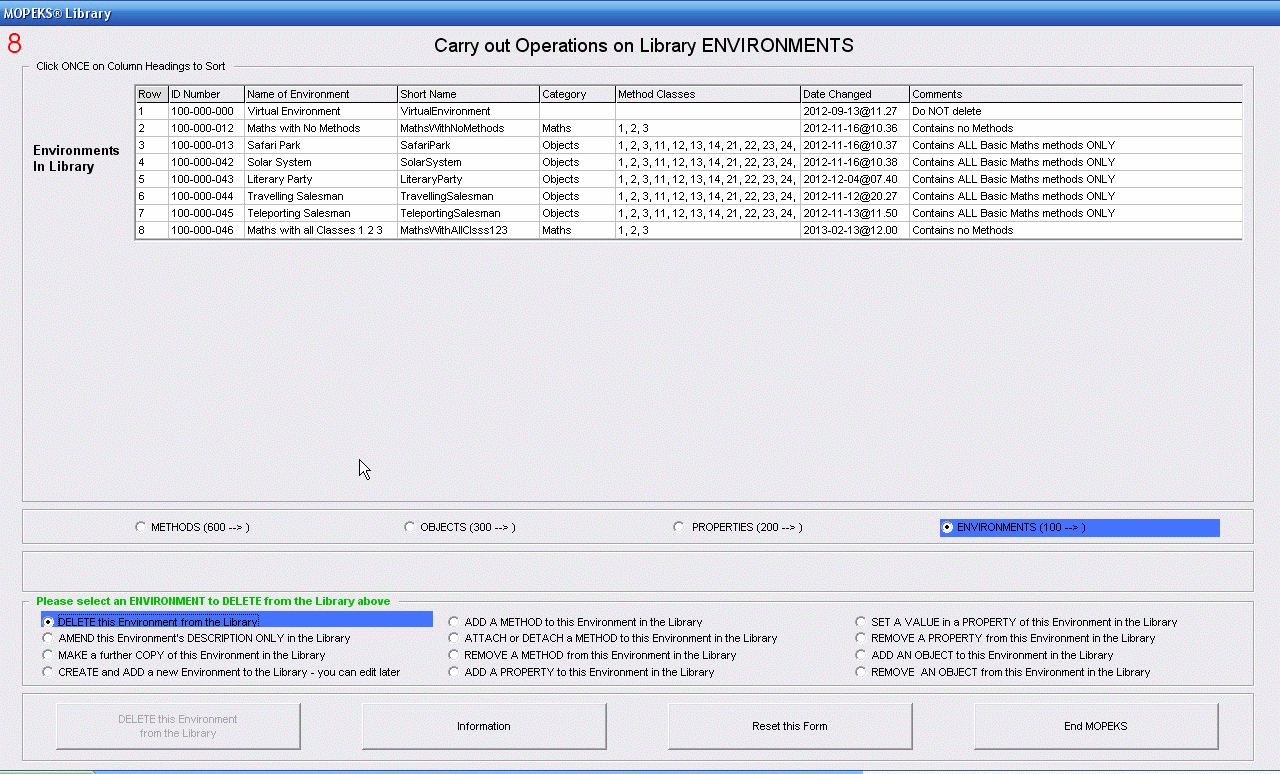Choose CREATE and ADD a new Environment option
This screenshot has height=774, width=1280.
(x=48, y=672)
